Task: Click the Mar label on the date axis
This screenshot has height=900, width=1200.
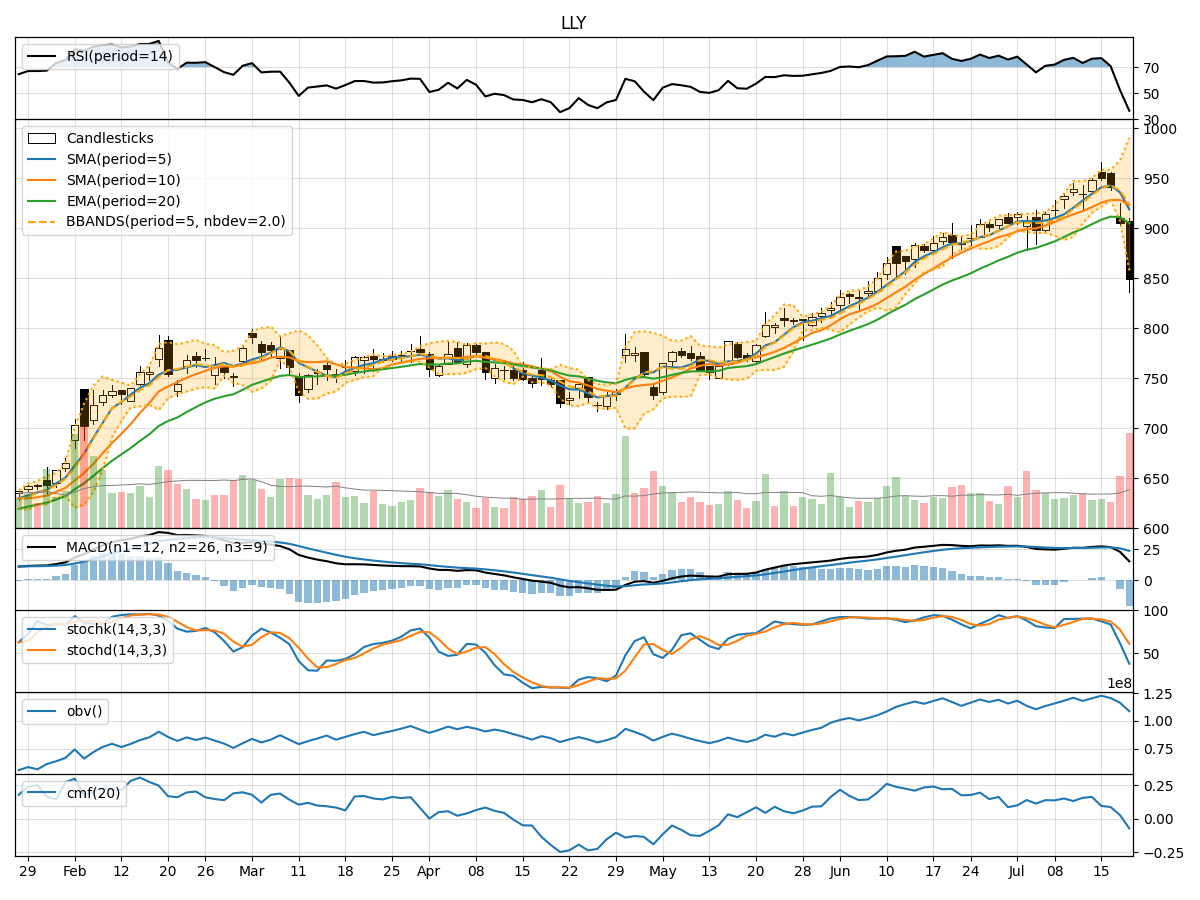Action: (x=252, y=872)
